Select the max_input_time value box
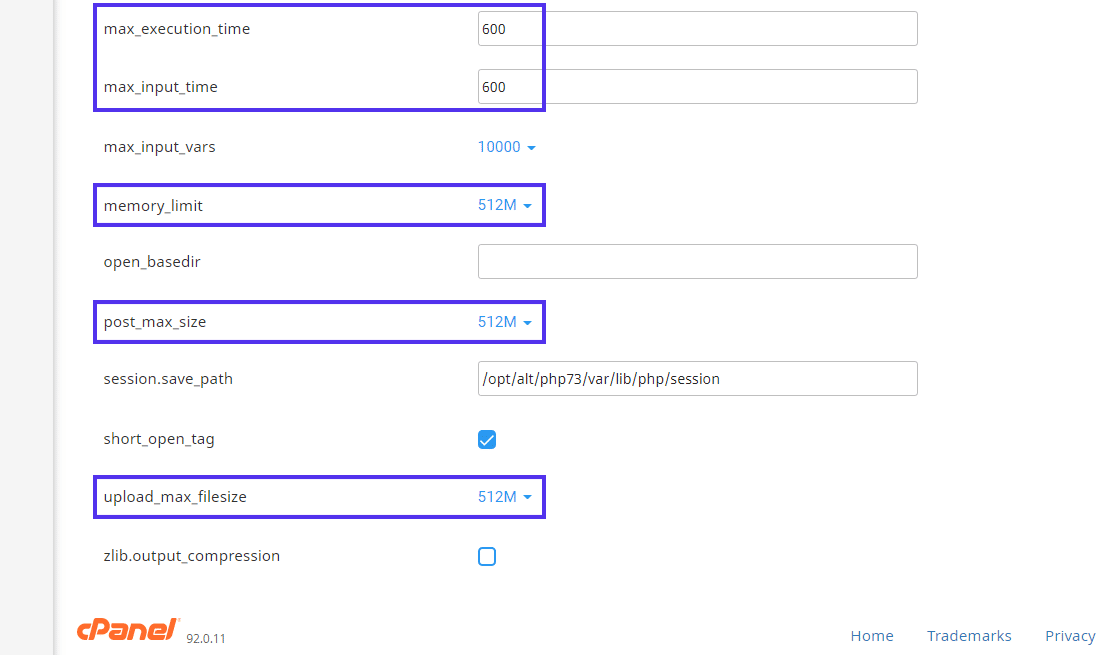 697,86
